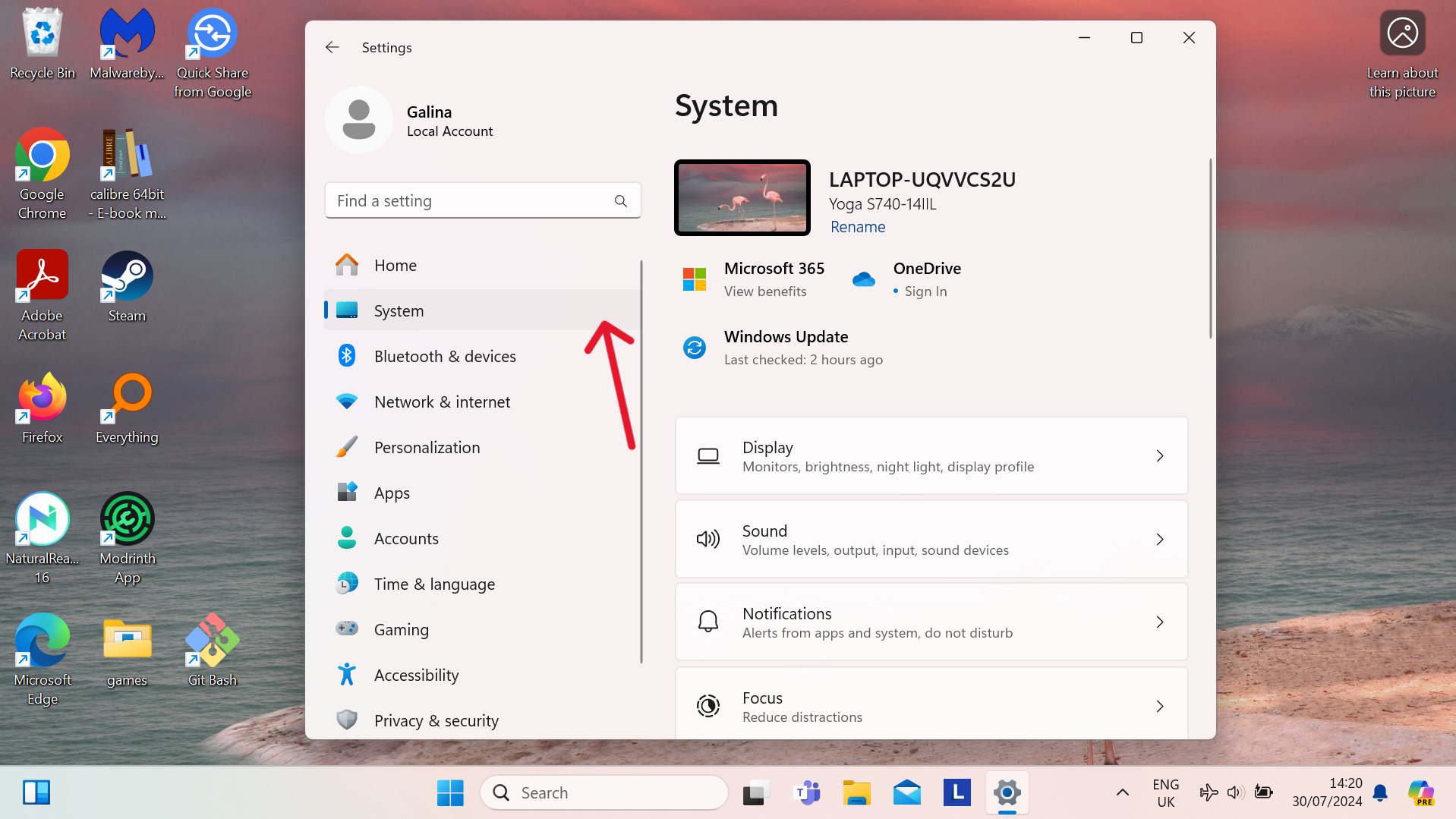
Task: Open Home in the Settings sidebar
Action: click(482, 265)
